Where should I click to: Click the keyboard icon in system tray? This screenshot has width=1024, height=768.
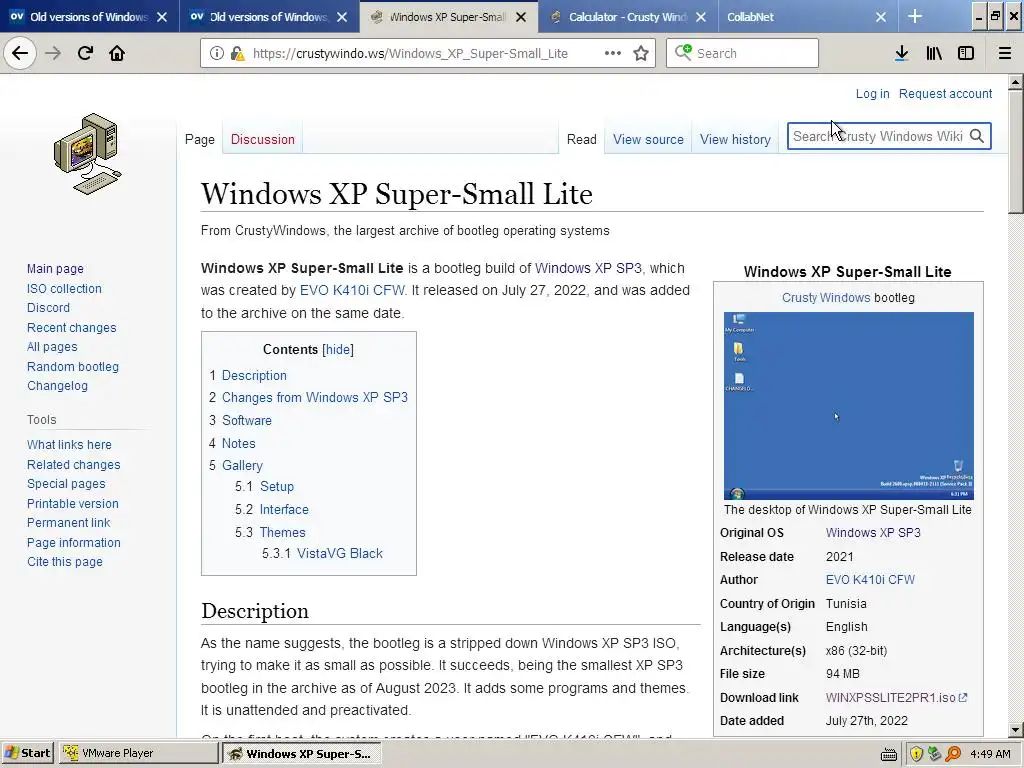click(x=888, y=754)
